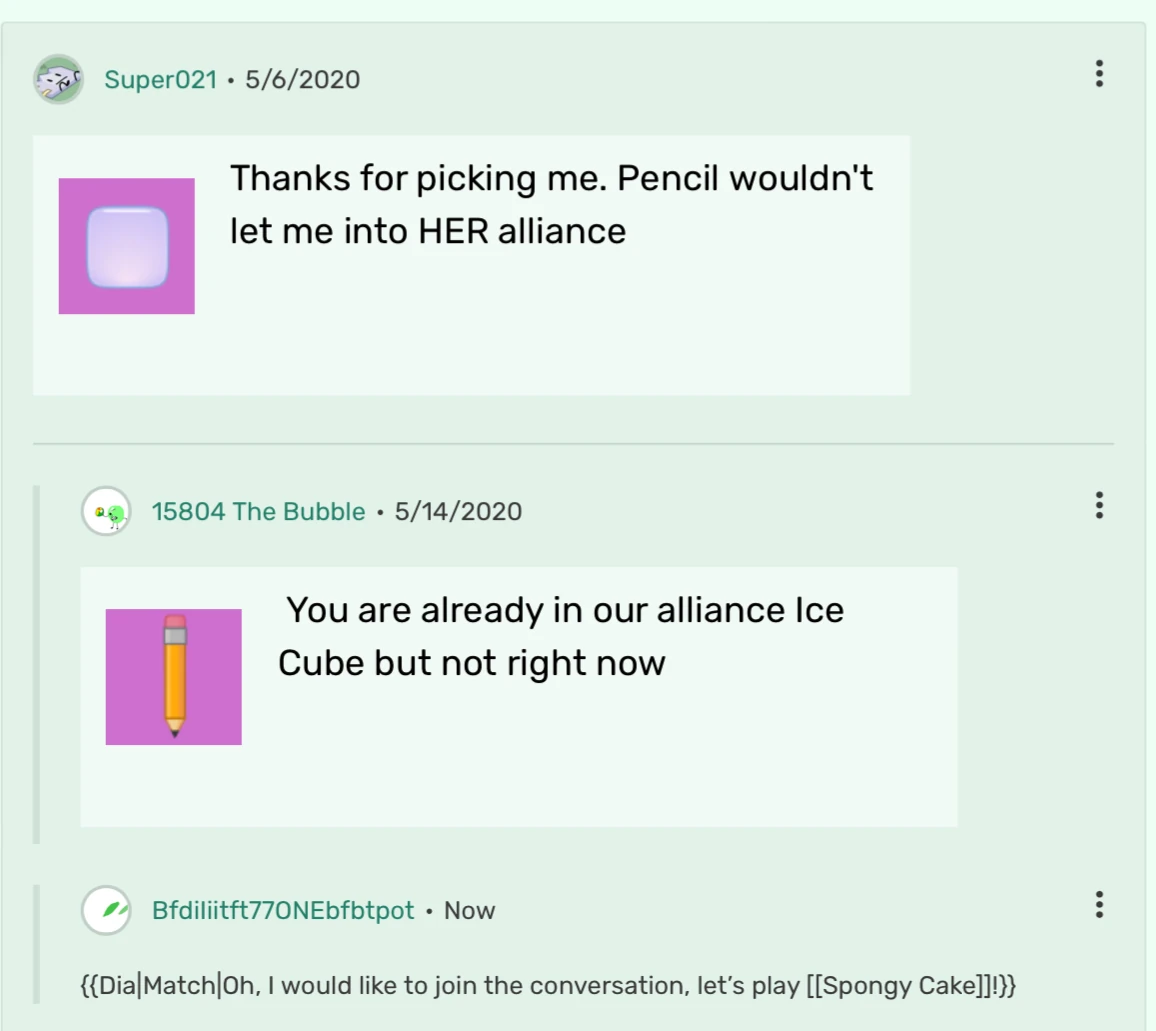Click the thread line beside The Bubble's reply
Viewport: 1156px width, 1031px height.
pos(37,664)
